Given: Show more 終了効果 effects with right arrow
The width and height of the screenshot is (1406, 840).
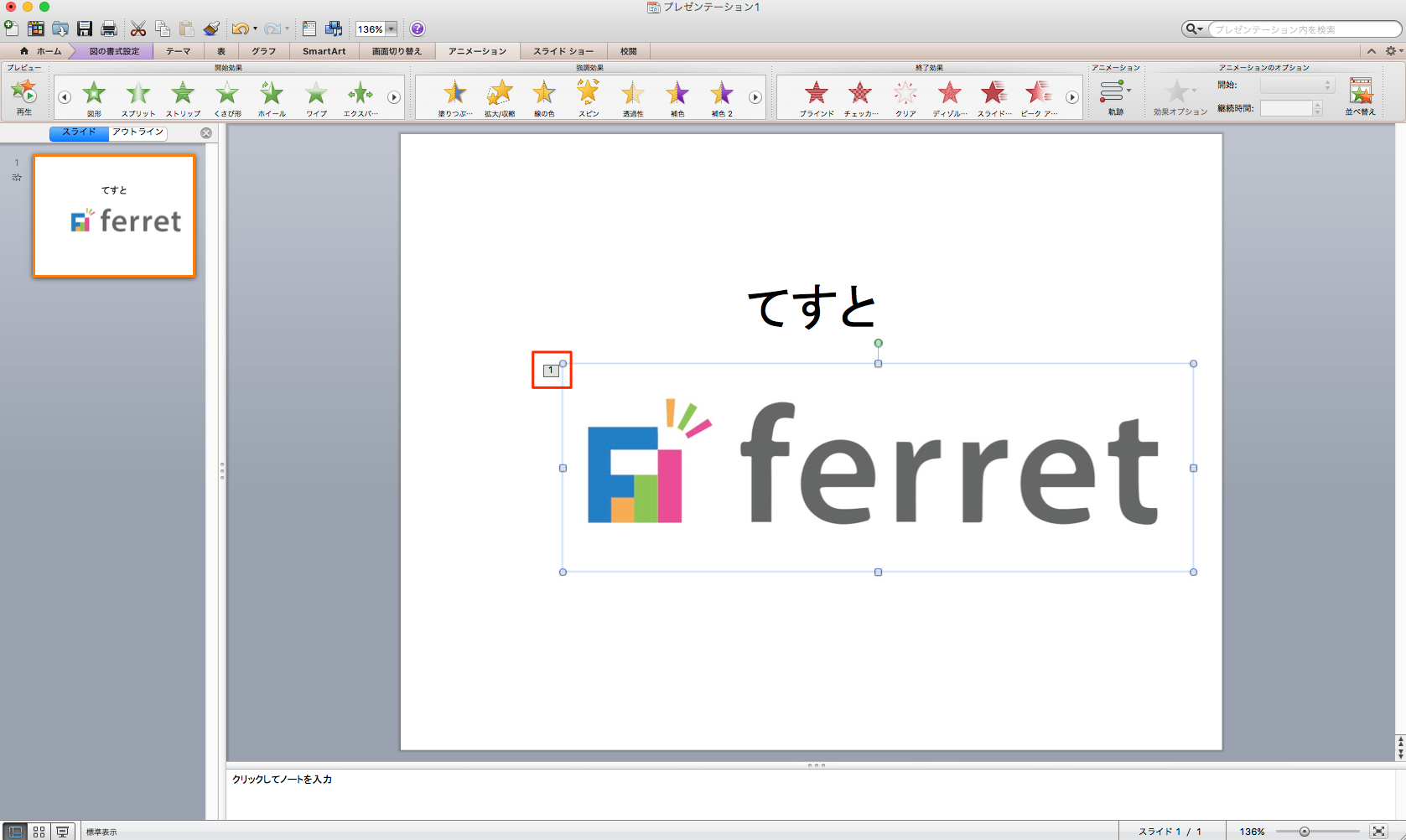Looking at the screenshot, I should (x=1072, y=97).
